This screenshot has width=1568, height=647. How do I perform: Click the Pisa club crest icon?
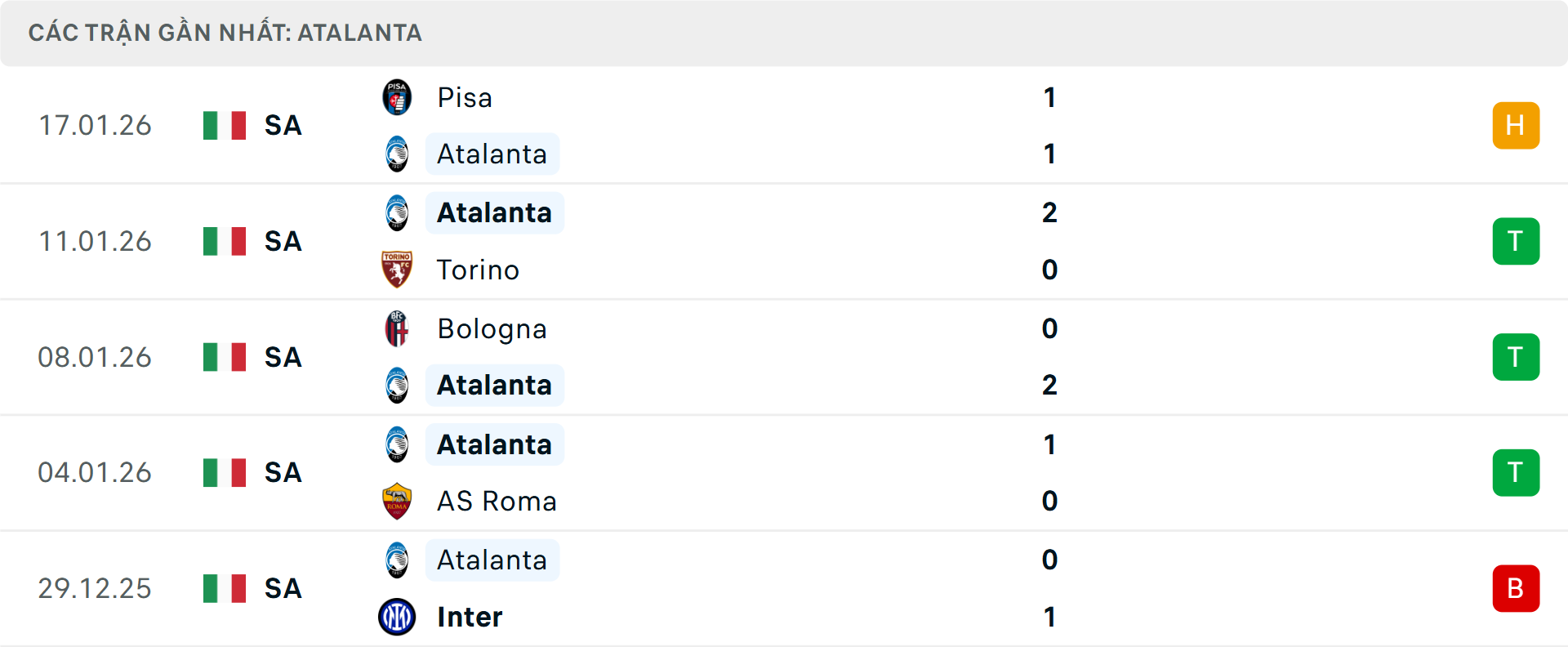point(397,97)
